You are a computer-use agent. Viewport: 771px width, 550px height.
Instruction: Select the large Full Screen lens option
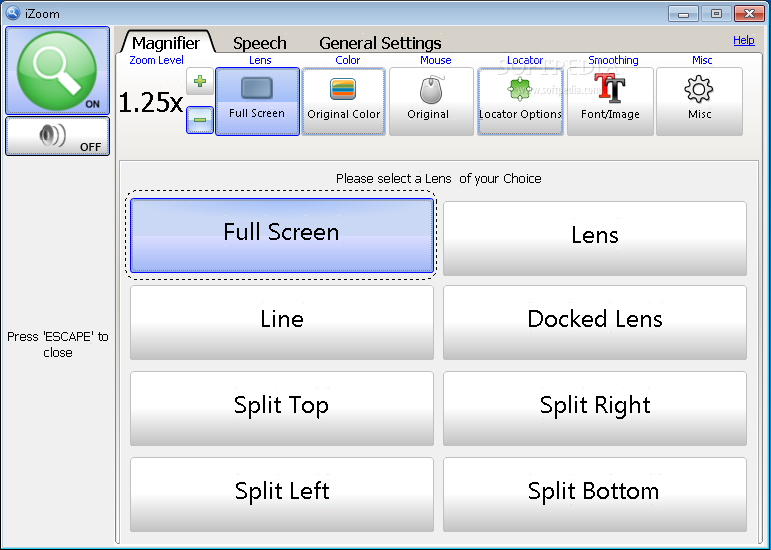(x=282, y=235)
